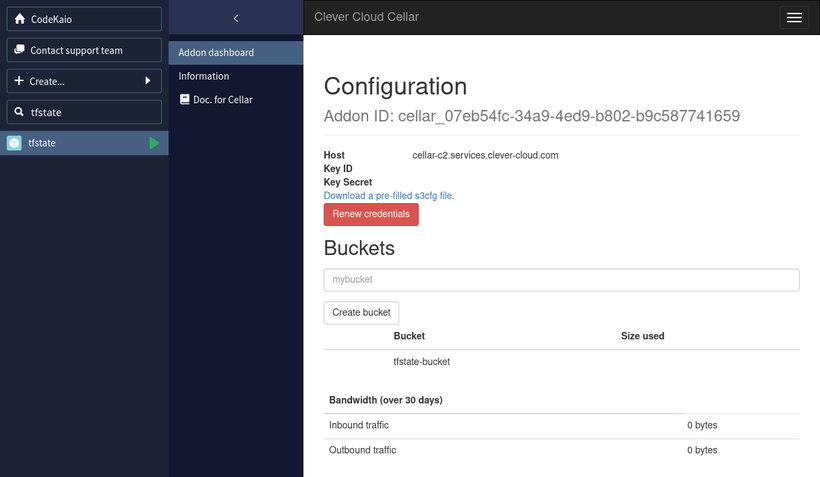Collapse the addon menu with the left chevron
Viewport: 820px width, 477px height.
point(236,18)
